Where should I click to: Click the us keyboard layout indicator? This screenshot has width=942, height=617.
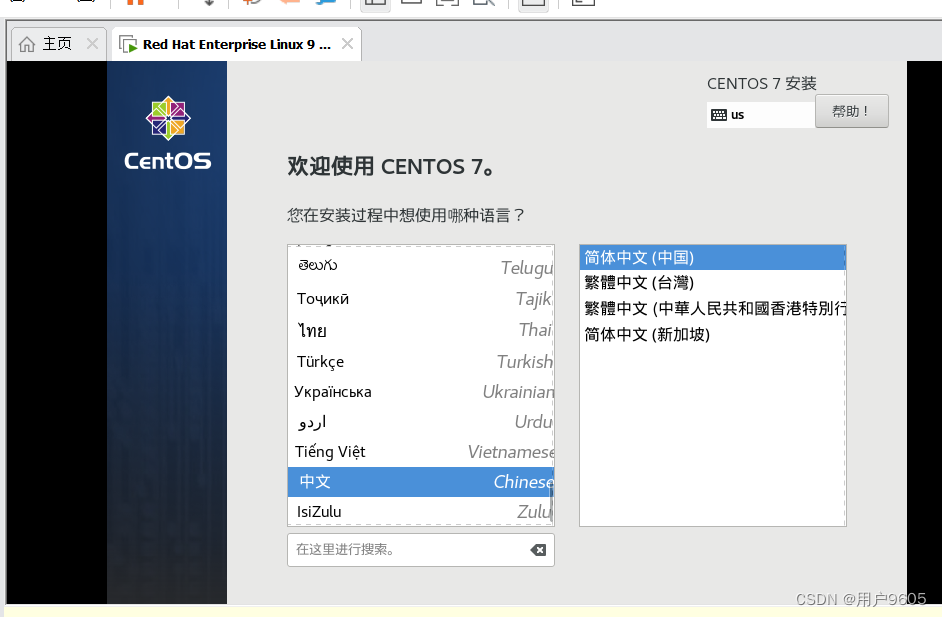[x=761, y=115]
